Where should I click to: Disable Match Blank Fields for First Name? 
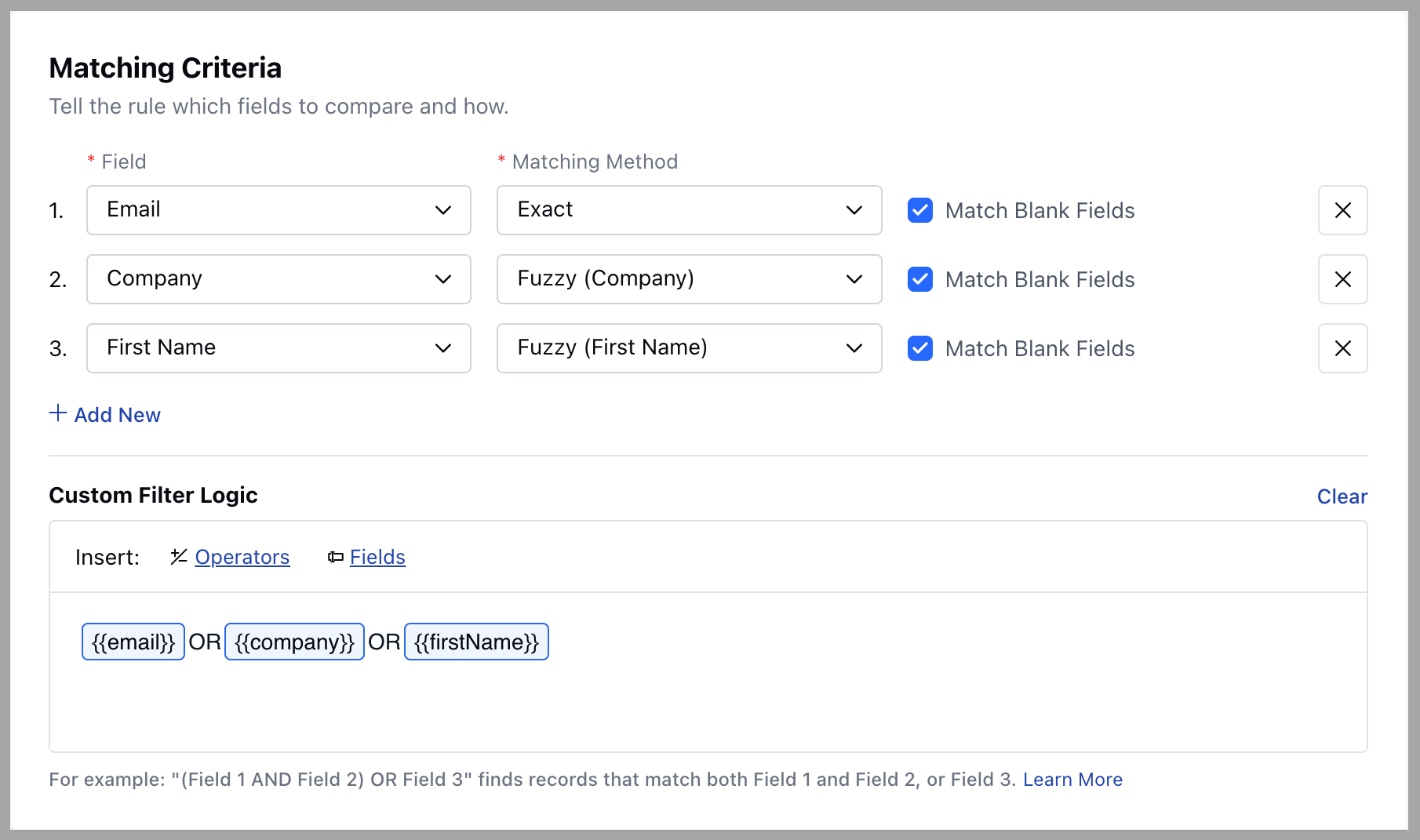tap(920, 348)
